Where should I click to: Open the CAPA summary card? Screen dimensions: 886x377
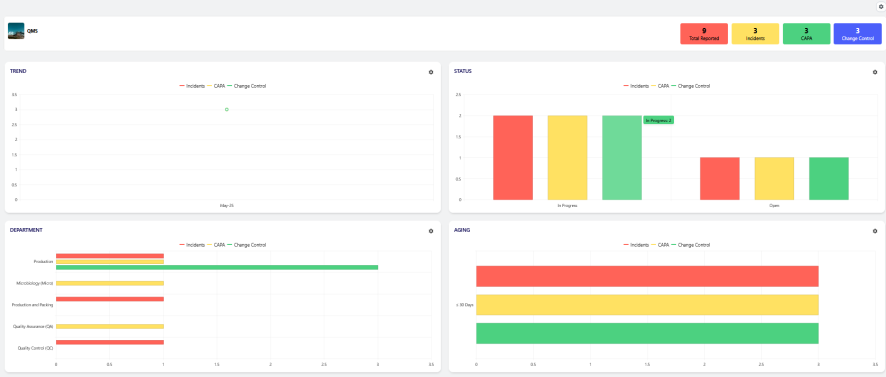pos(806,34)
